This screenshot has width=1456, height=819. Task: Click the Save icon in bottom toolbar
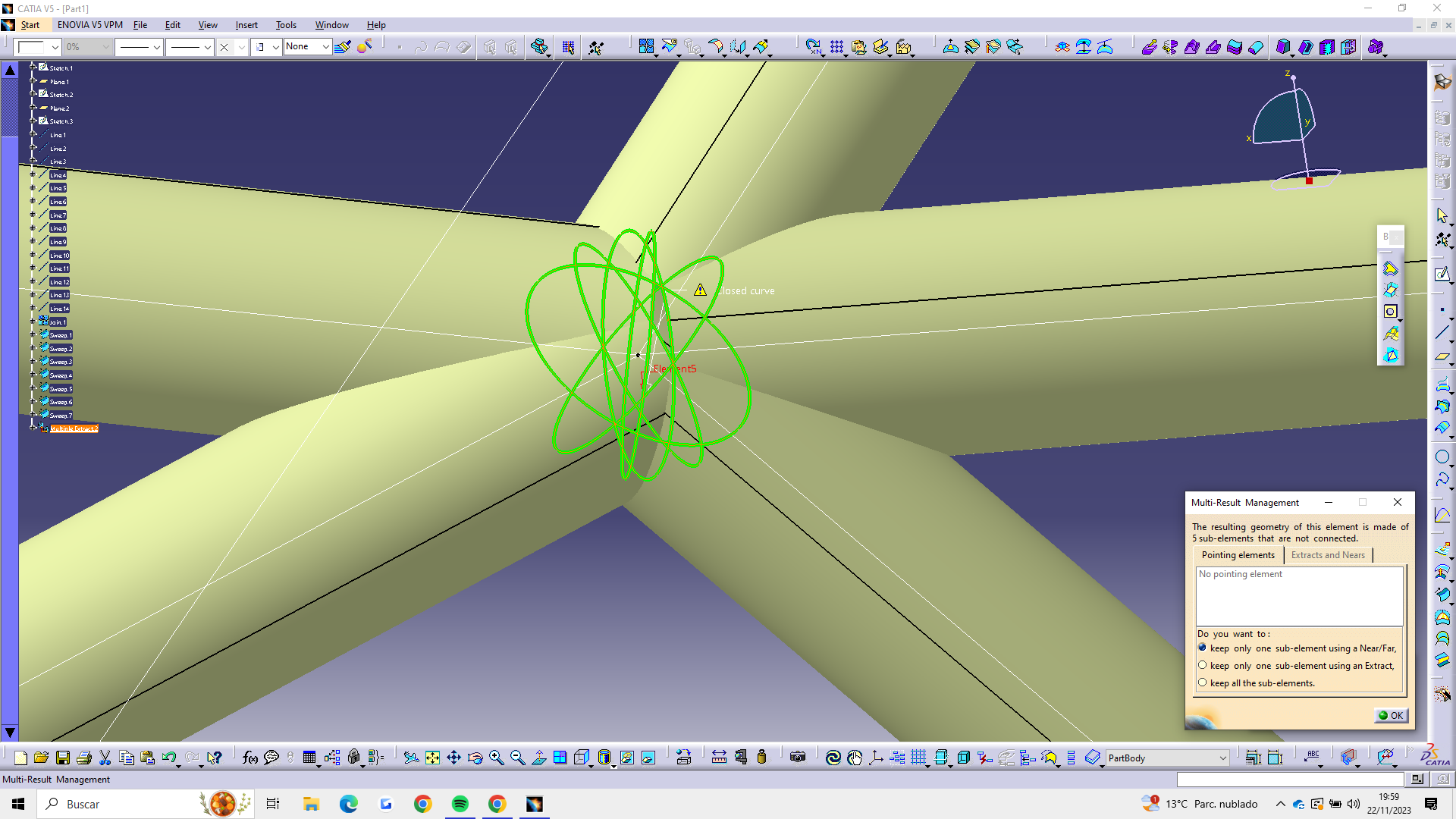coord(63,758)
